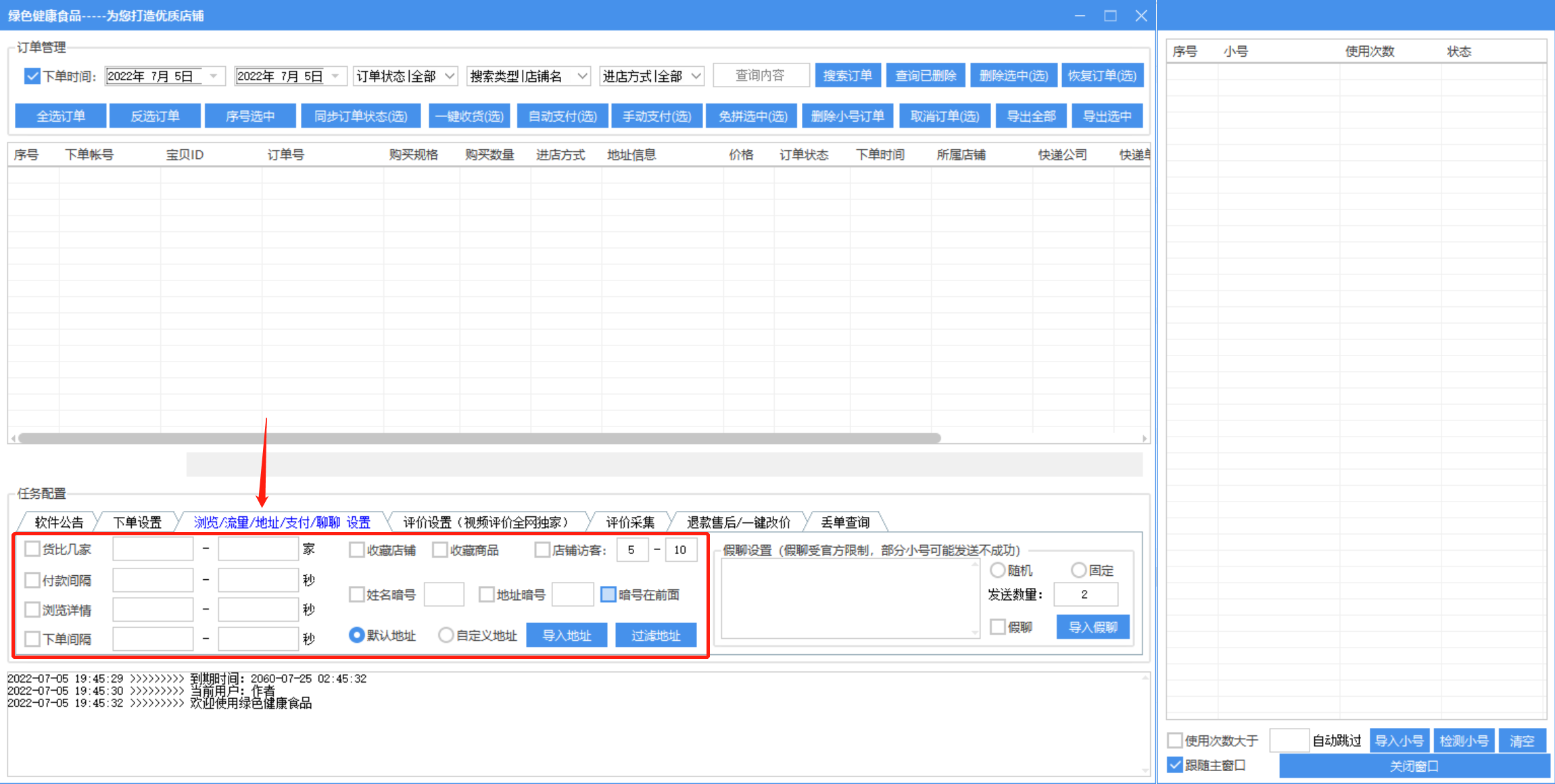1555x784 pixels.
Task: Select the 自定义地址 radio button
Action: (446, 635)
